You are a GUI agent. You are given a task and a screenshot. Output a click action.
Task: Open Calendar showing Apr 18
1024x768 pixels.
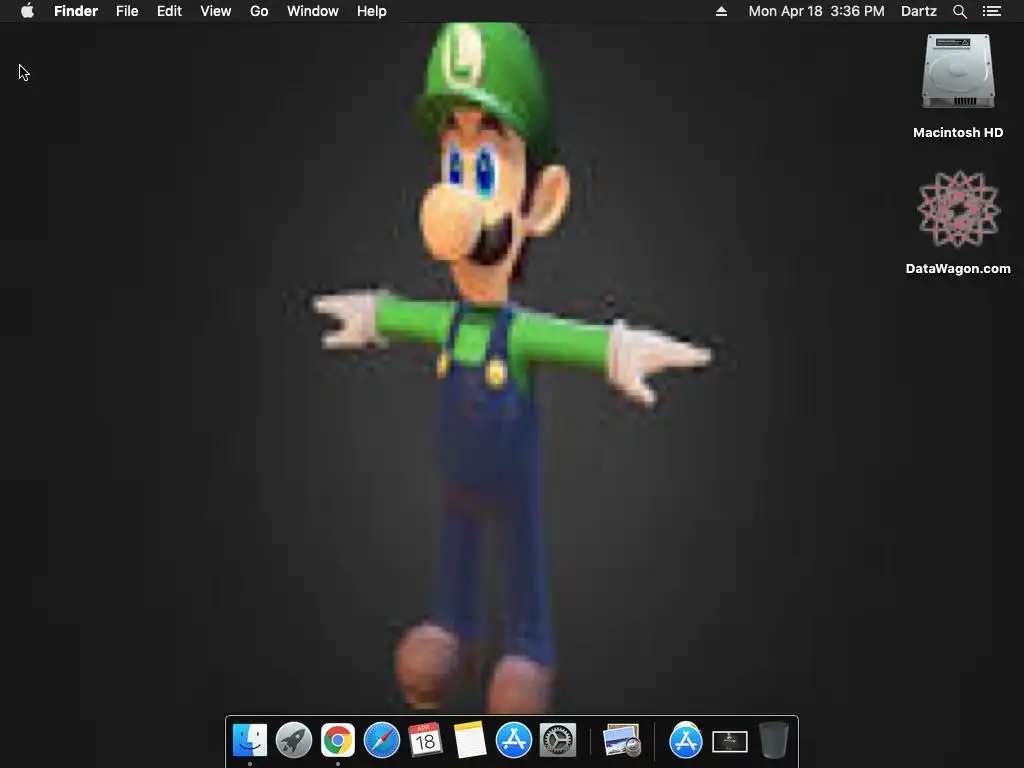tap(425, 740)
